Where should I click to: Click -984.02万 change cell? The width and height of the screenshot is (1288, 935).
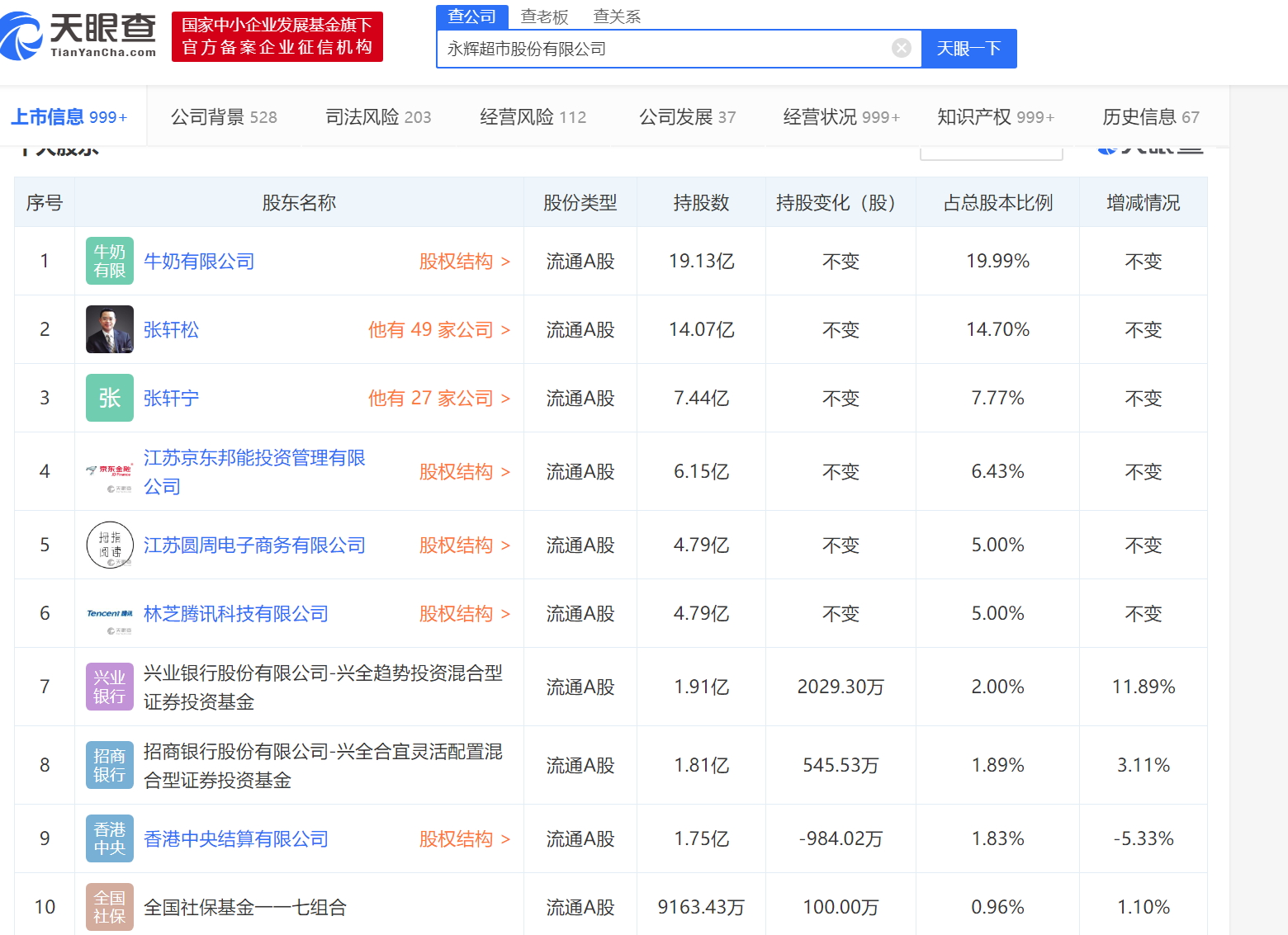pyautogui.click(x=841, y=839)
